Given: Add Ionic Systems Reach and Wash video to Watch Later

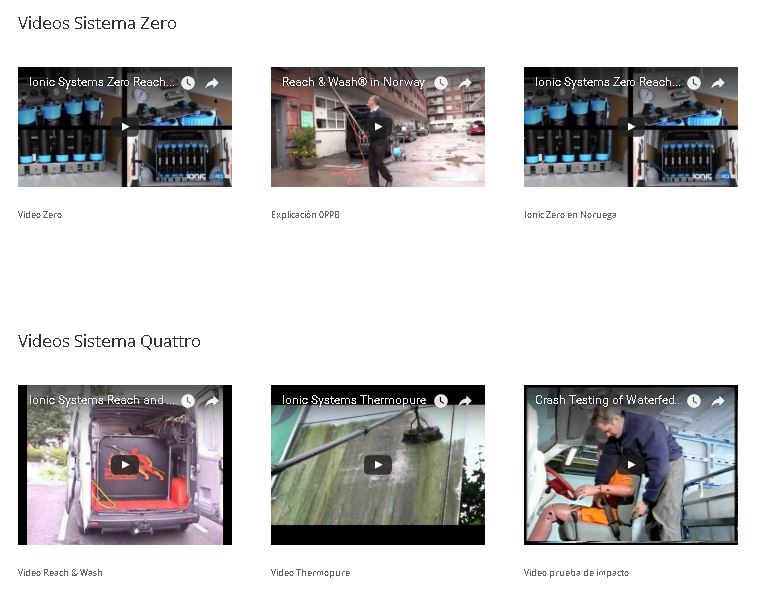Looking at the screenshot, I should 188,401.
